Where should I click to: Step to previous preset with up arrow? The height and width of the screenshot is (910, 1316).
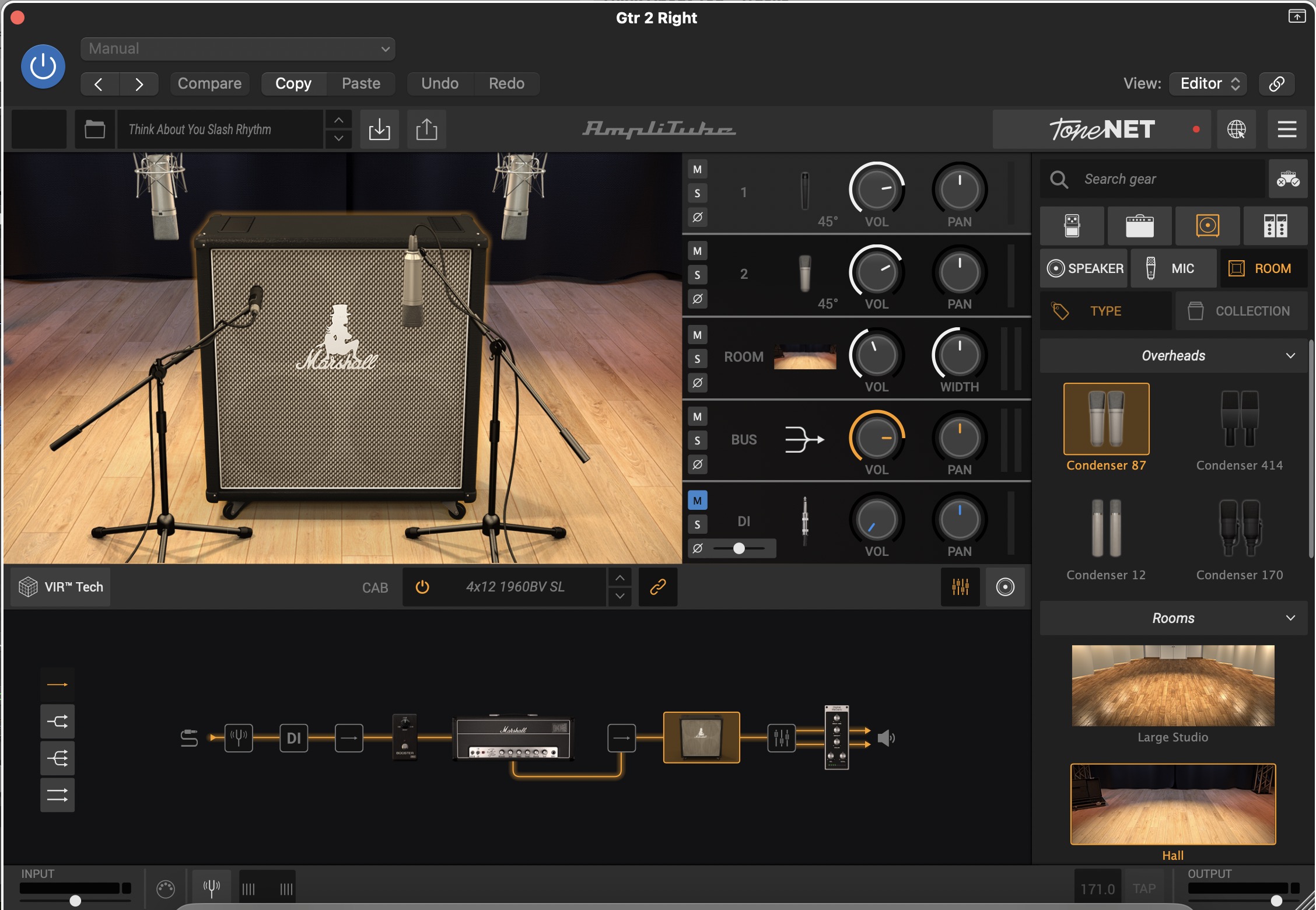[338, 120]
